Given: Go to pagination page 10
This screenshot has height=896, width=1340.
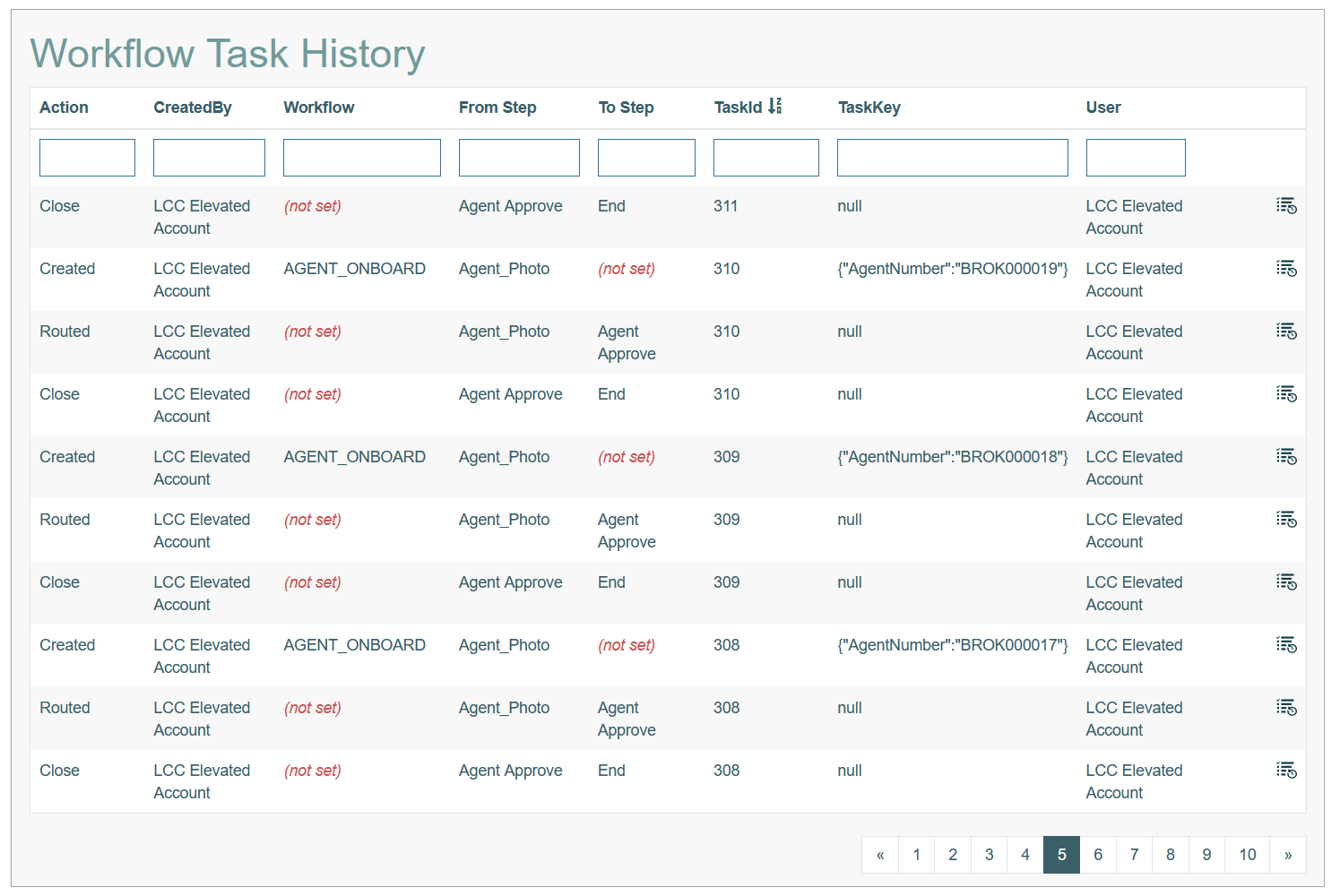Looking at the screenshot, I should (1248, 855).
